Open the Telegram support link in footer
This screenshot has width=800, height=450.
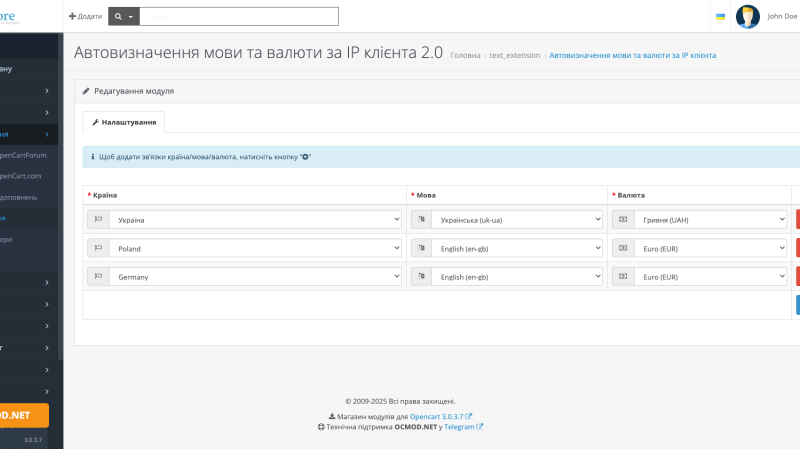coord(459,427)
